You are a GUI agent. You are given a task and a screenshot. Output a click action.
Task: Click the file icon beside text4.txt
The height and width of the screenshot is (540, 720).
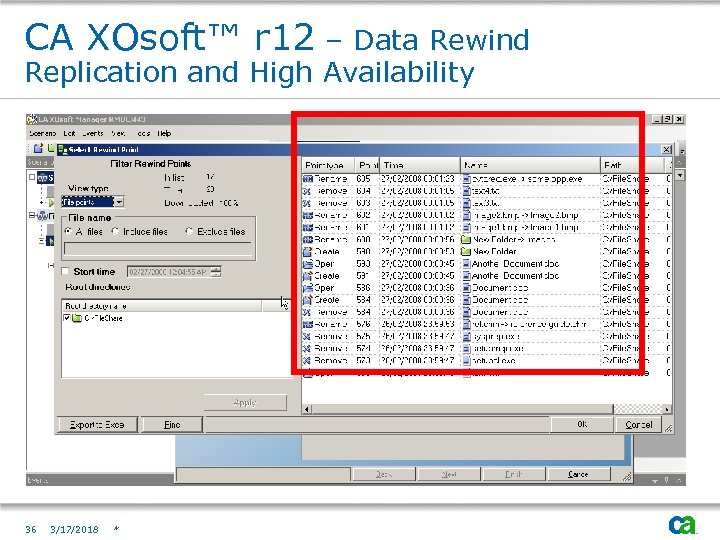click(467, 191)
